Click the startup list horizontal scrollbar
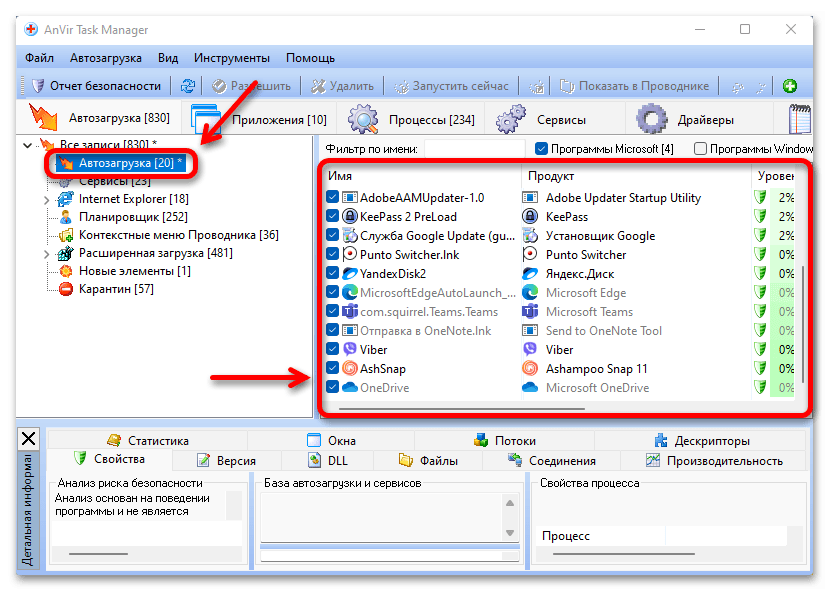The height and width of the screenshot is (591, 829). (462, 409)
